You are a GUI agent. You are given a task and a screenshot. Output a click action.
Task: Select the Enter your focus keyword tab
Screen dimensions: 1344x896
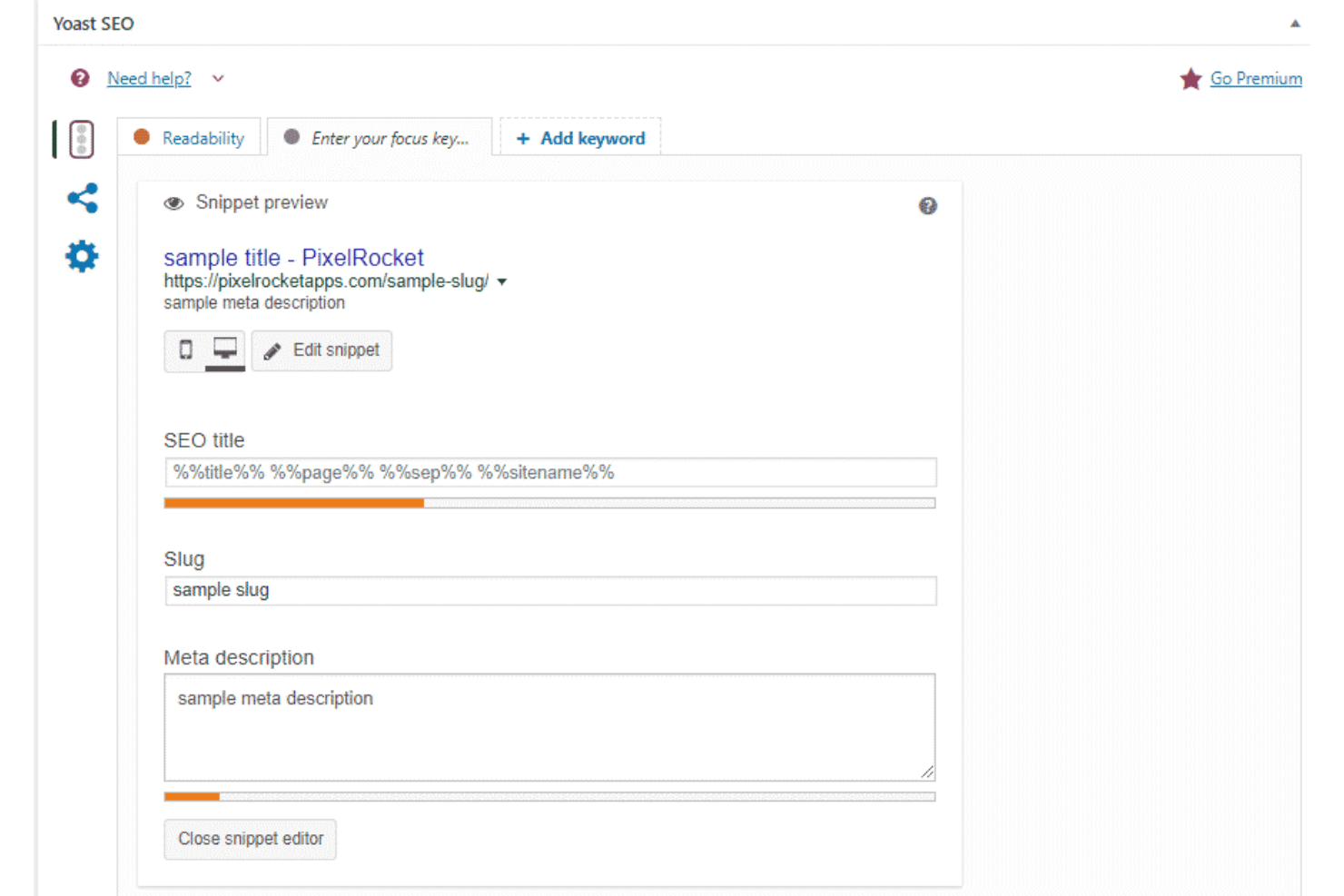(x=380, y=138)
